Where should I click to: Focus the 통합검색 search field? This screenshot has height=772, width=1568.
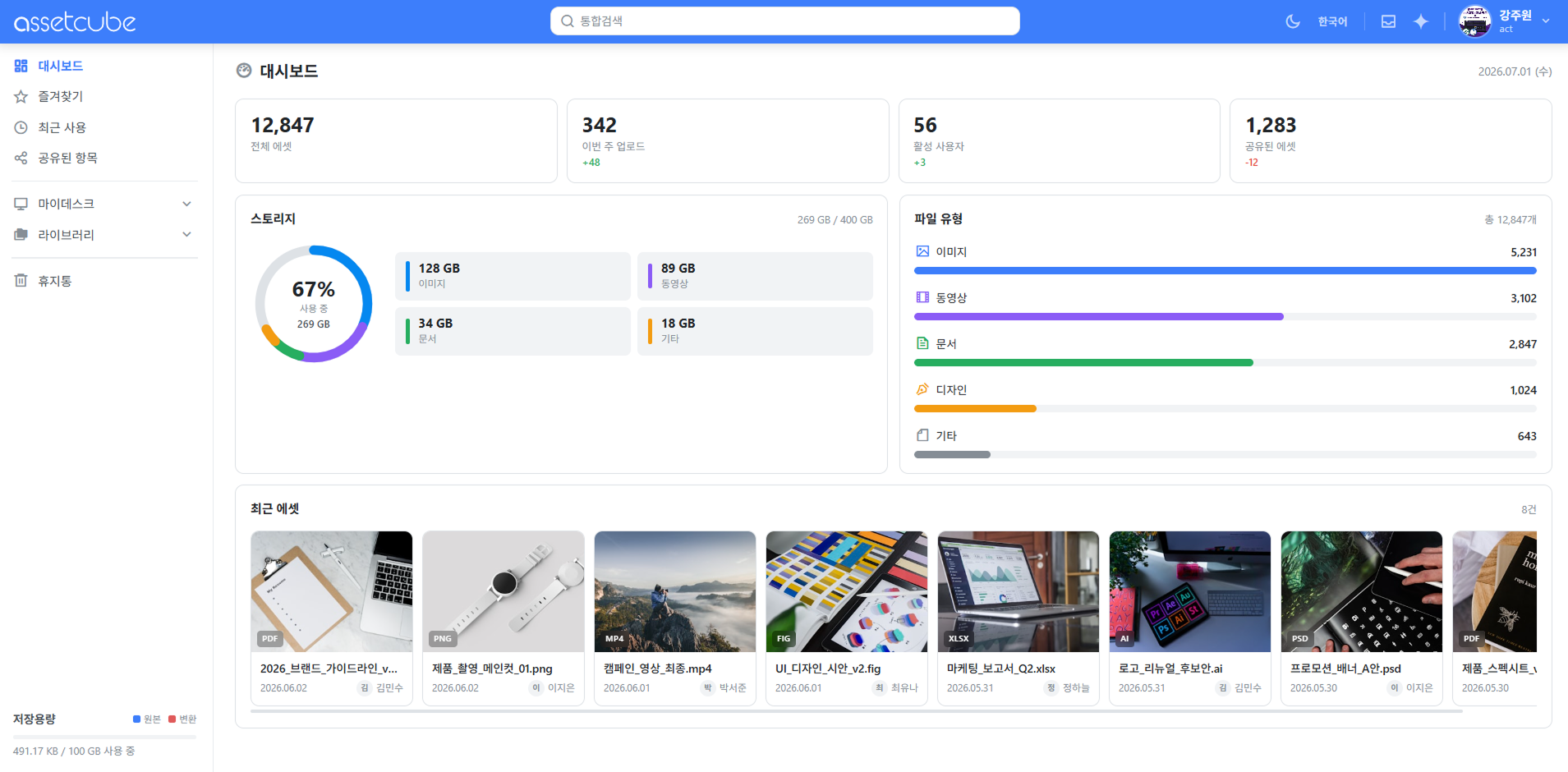(784, 21)
